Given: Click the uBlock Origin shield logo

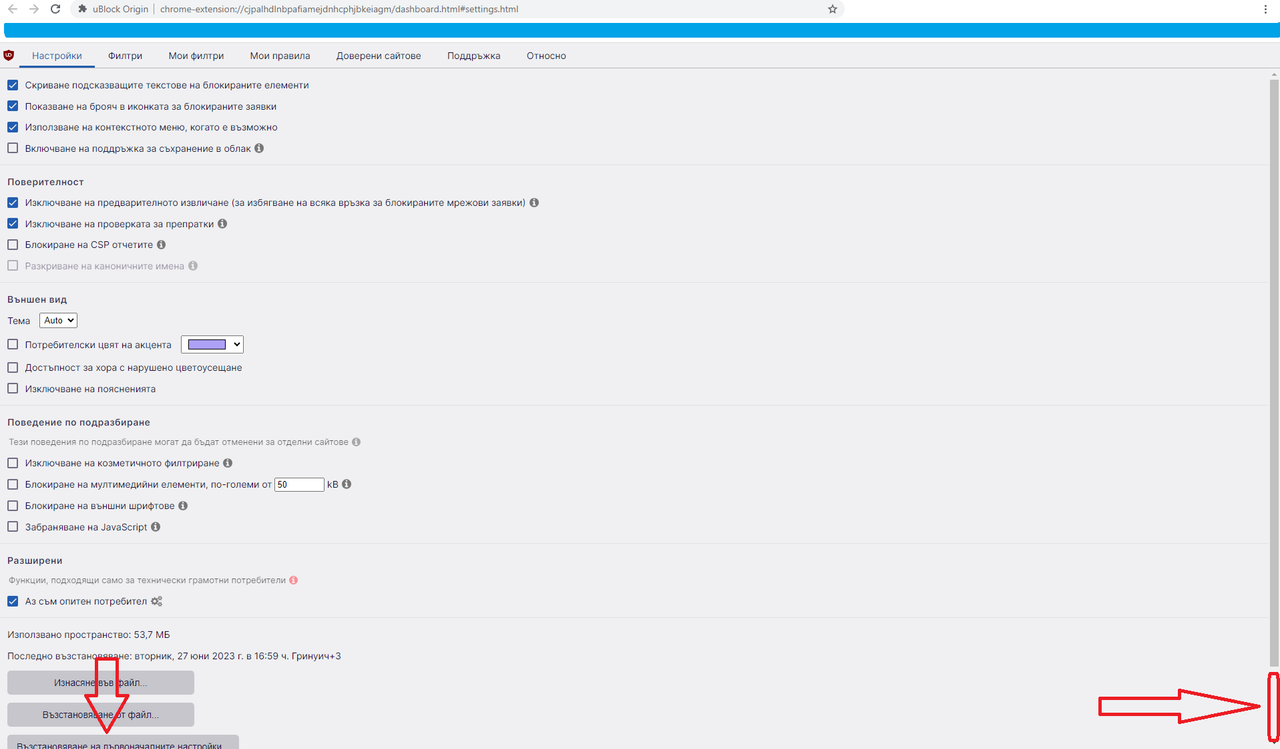Looking at the screenshot, I should [x=9, y=55].
